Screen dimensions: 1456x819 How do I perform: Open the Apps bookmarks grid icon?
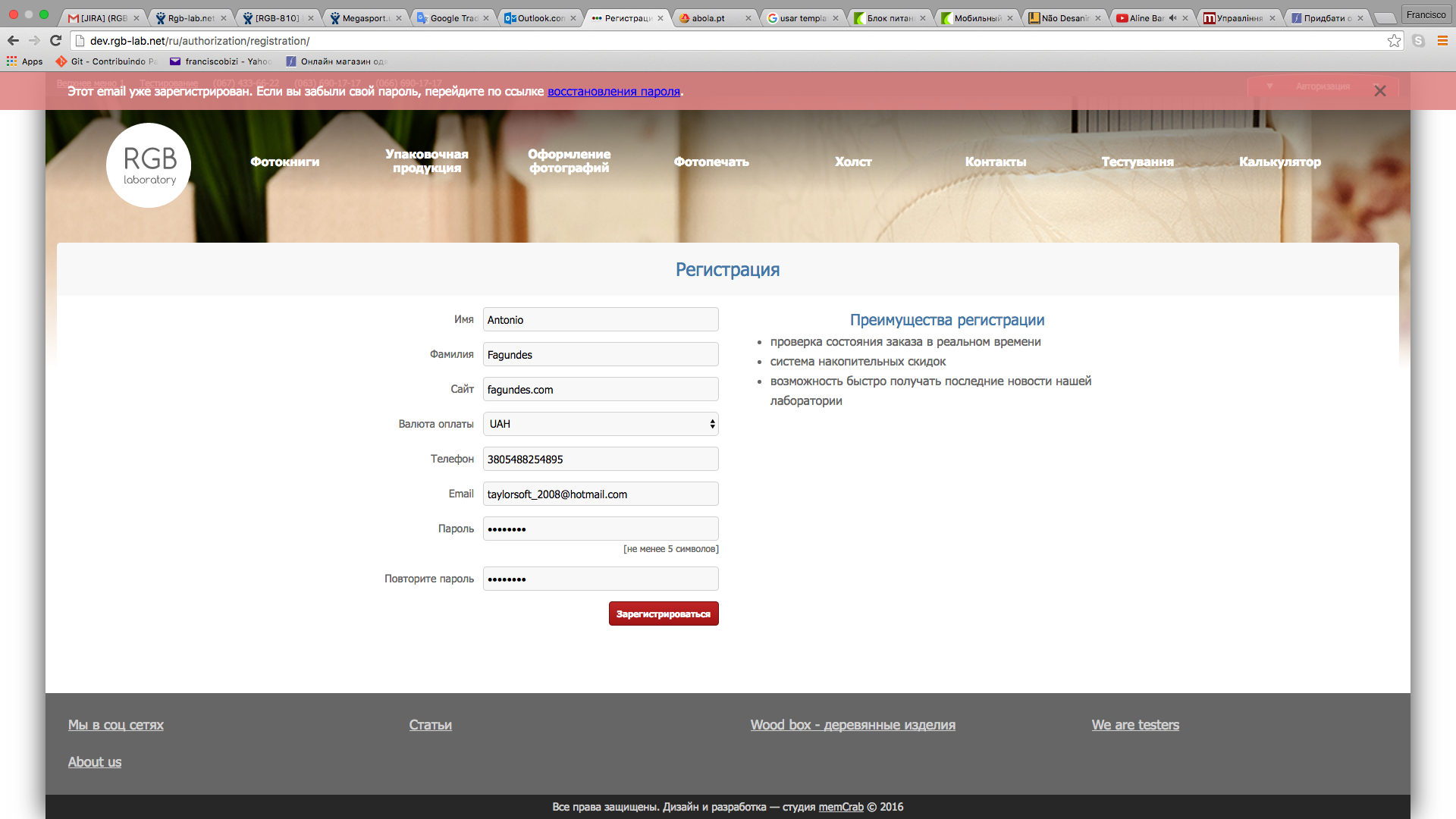[11, 61]
